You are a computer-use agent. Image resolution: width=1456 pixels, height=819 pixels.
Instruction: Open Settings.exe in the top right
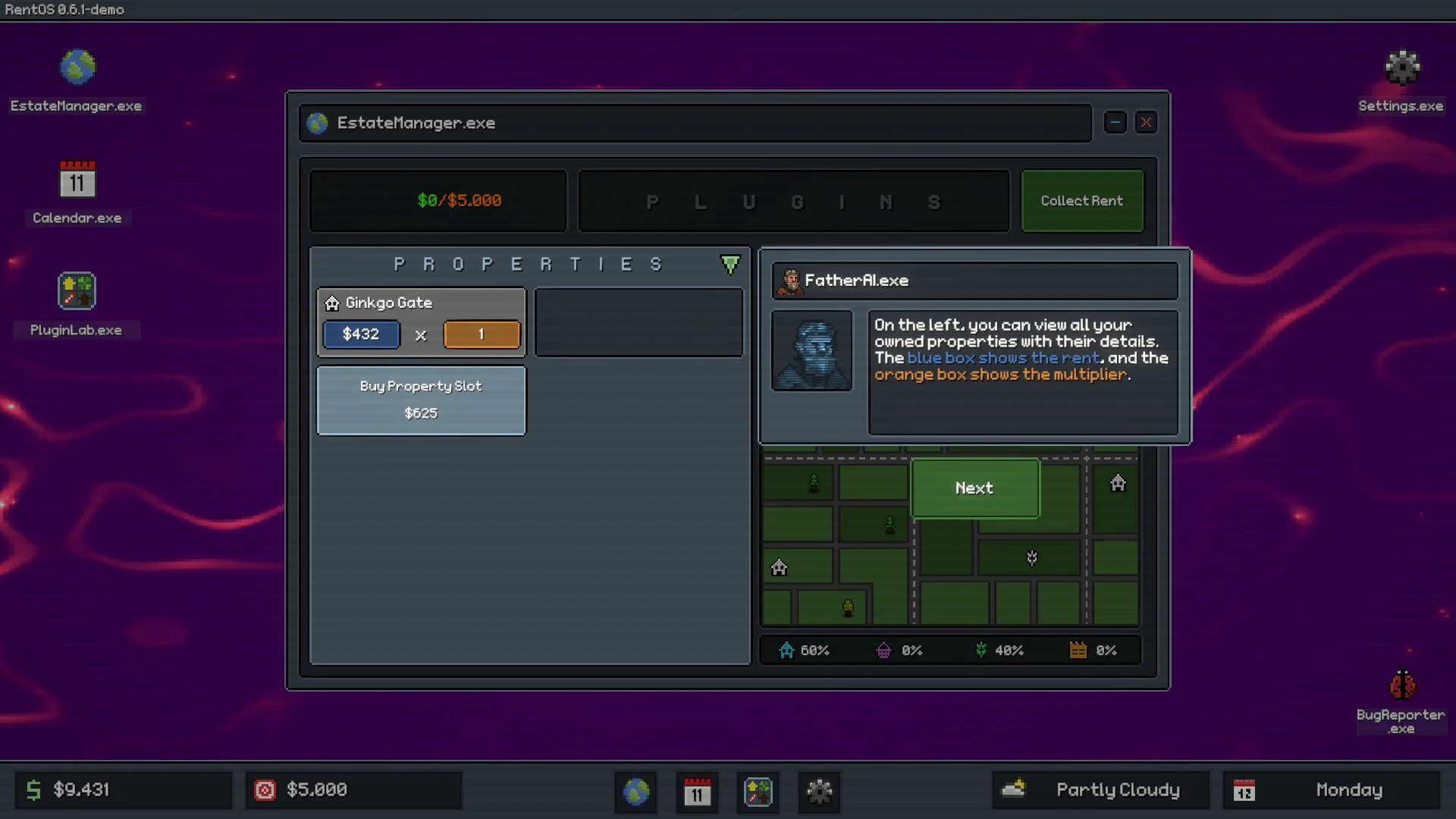[x=1401, y=67]
